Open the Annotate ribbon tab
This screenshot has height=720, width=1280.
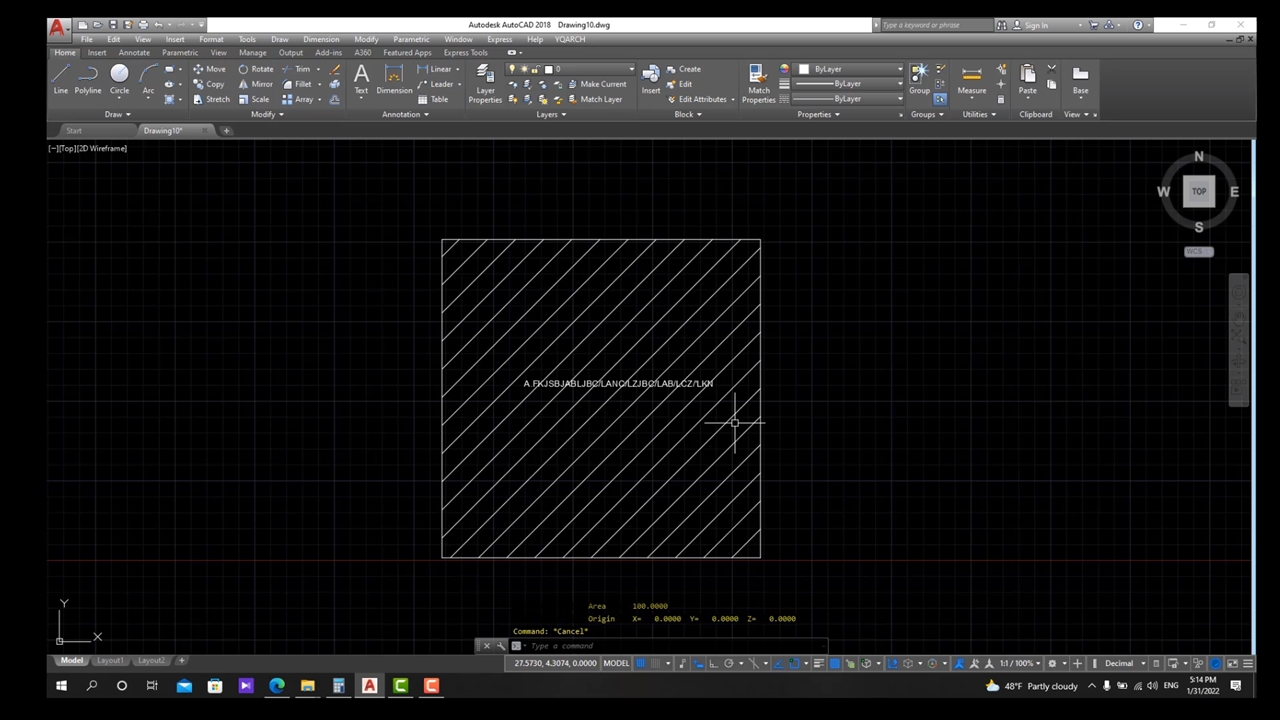134,53
